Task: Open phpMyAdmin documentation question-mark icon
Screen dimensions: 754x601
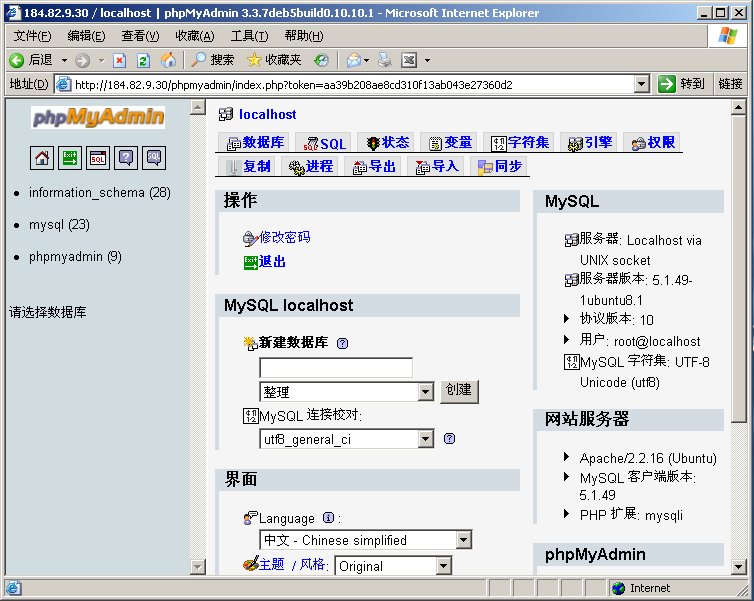Action: click(126, 158)
